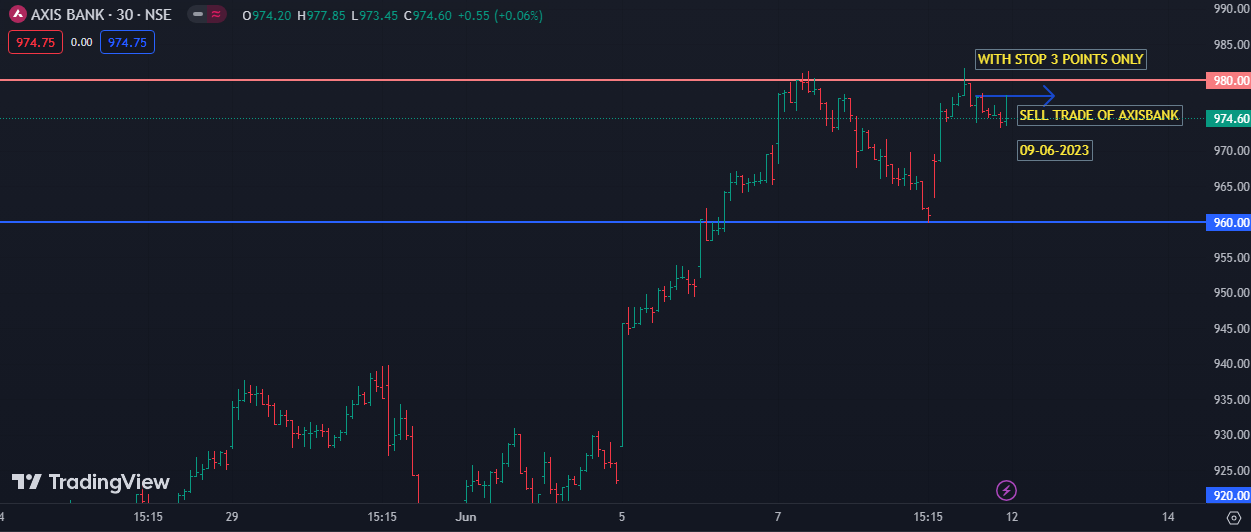Click the "Jun" label on time axis
Screen dimensions: 1251x532
[x=466, y=517]
